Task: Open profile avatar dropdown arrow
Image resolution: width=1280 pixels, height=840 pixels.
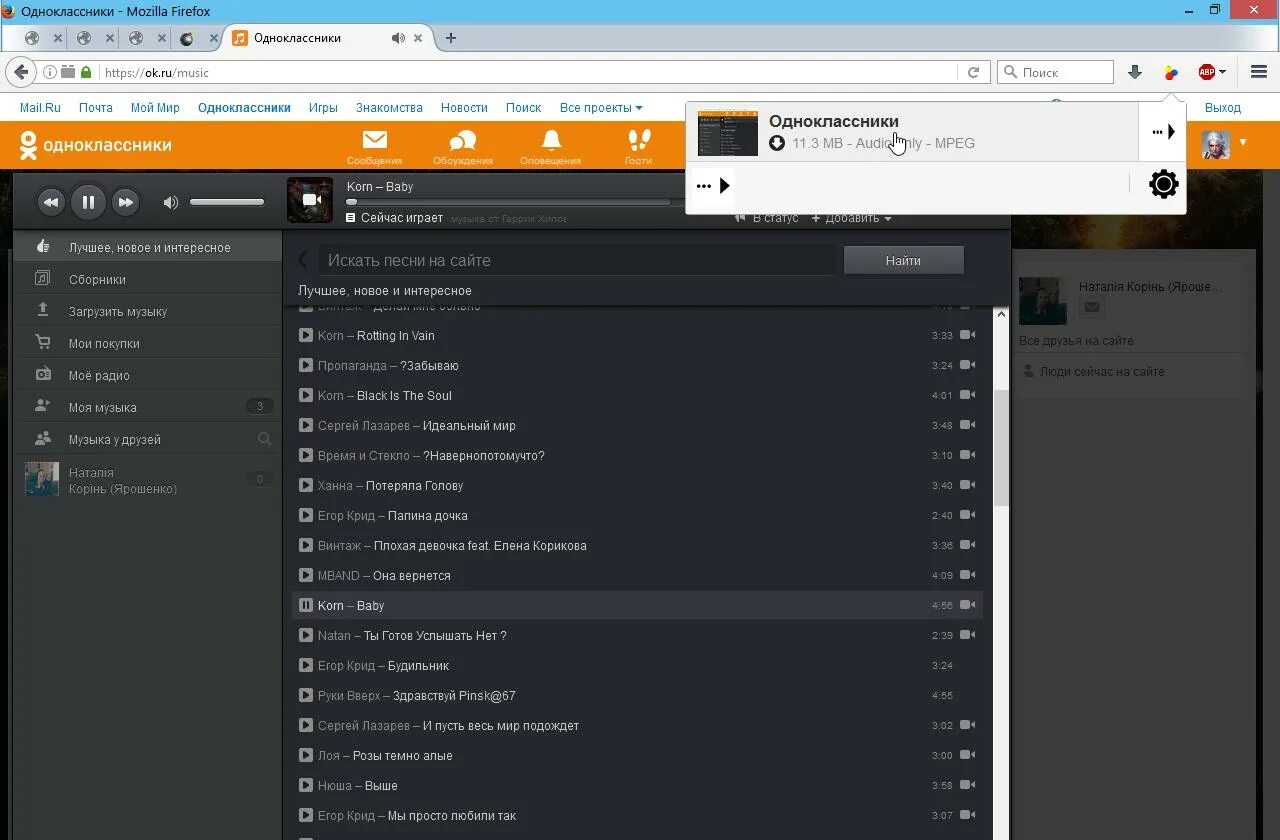Action: click(1243, 143)
